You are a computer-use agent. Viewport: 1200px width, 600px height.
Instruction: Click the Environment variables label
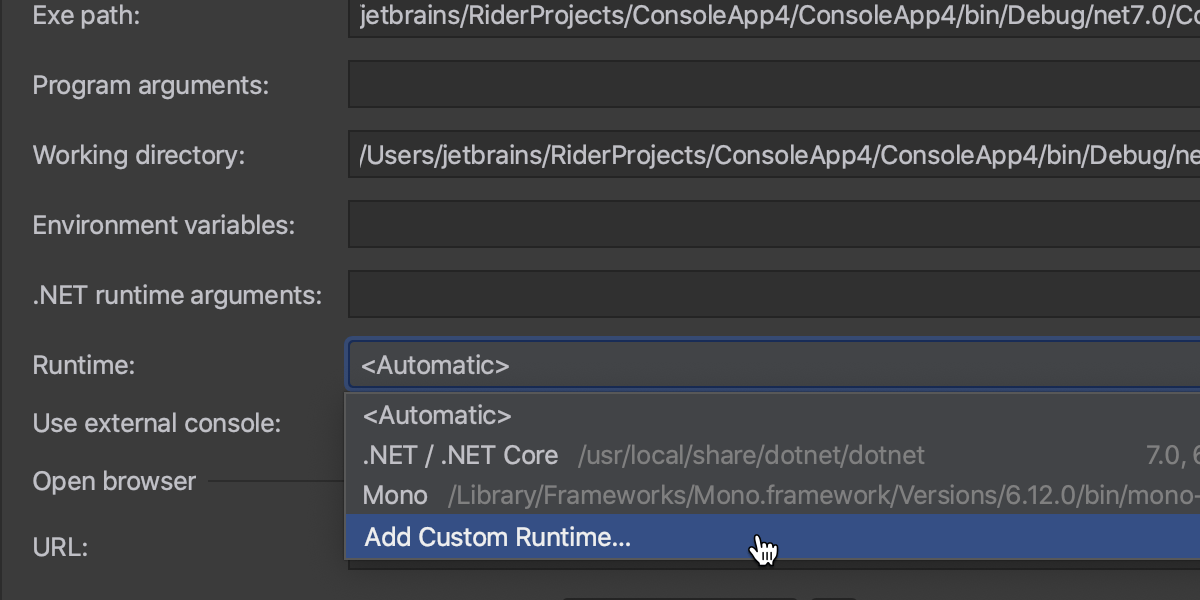(164, 225)
